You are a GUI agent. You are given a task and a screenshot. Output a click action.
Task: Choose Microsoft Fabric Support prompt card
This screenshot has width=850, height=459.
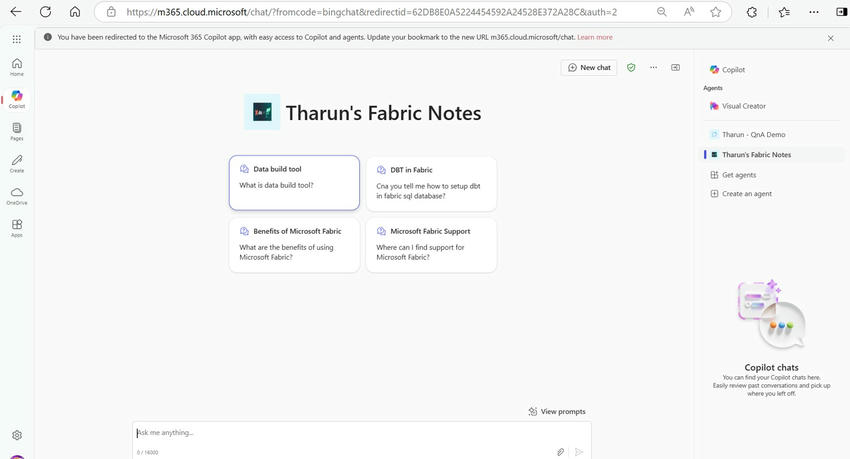point(432,245)
